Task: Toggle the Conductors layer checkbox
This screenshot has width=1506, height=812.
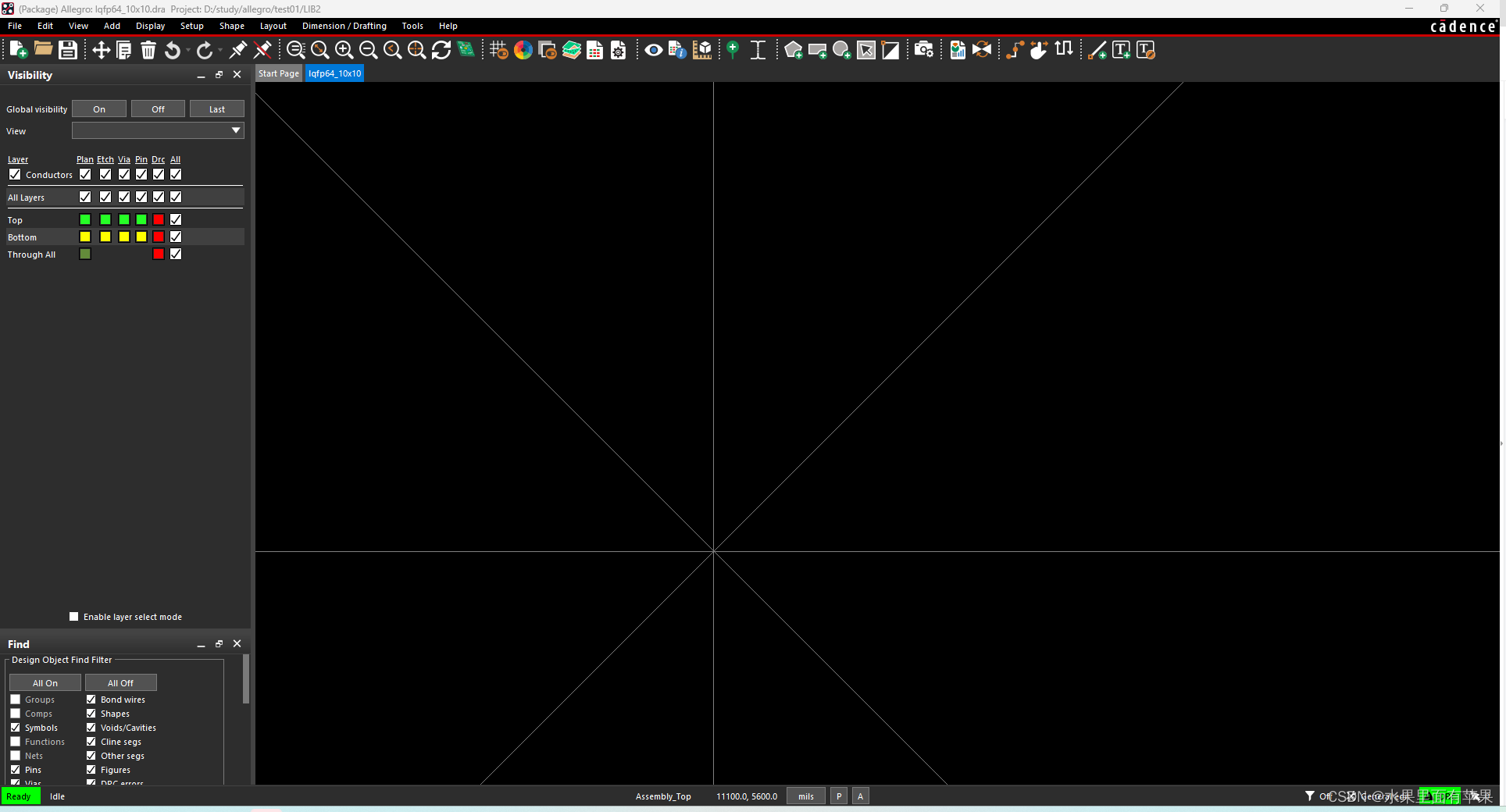Action: coord(15,174)
